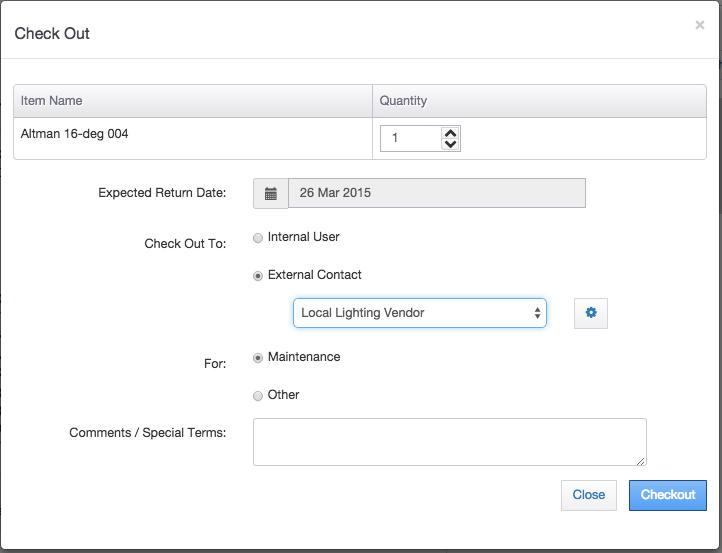Click the blue Checkout button
This screenshot has height=553, width=722.
(x=668, y=495)
